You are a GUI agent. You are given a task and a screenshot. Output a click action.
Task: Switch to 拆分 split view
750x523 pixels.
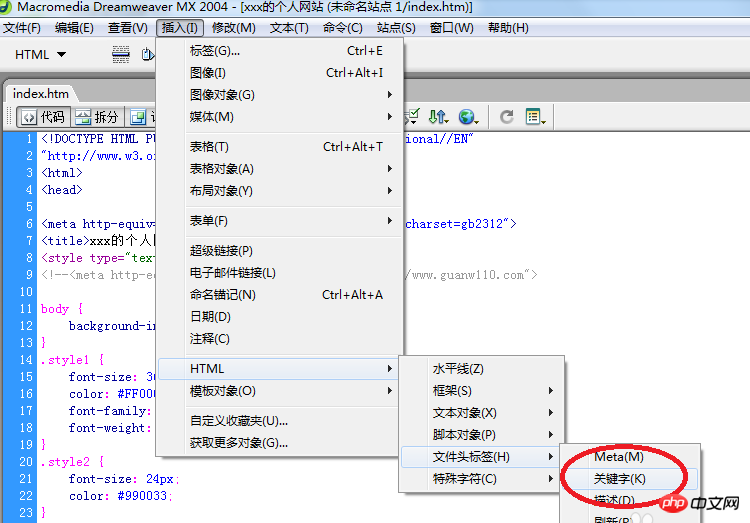point(97,117)
